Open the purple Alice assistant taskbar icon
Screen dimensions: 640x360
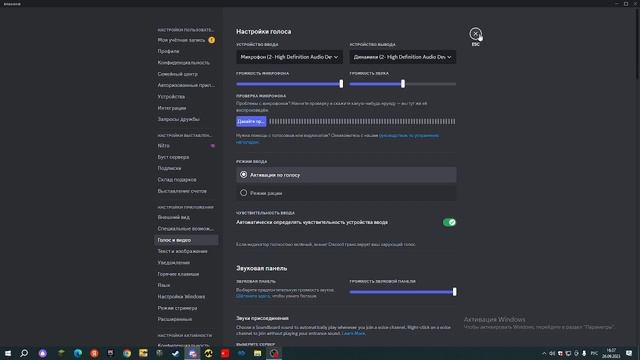(x=42, y=353)
